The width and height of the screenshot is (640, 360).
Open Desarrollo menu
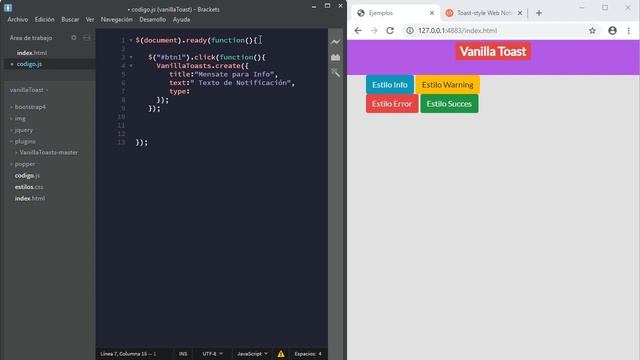[x=152, y=20]
